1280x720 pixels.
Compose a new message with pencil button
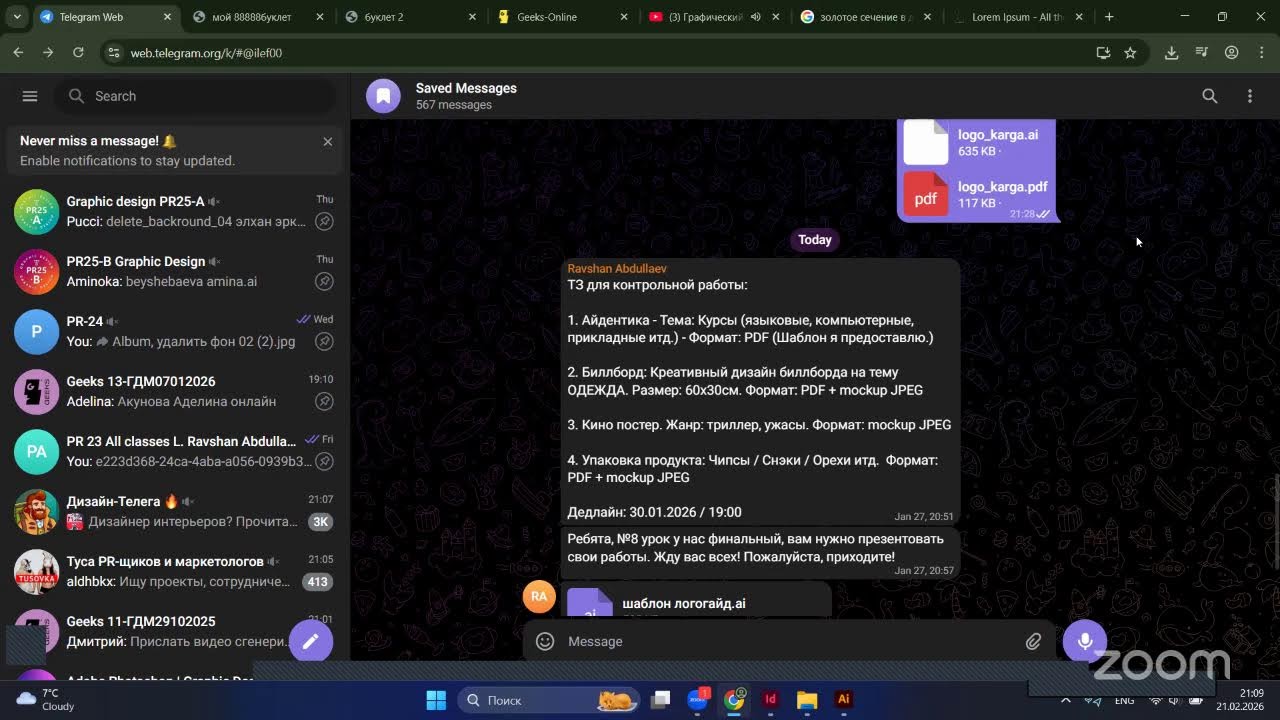311,641
